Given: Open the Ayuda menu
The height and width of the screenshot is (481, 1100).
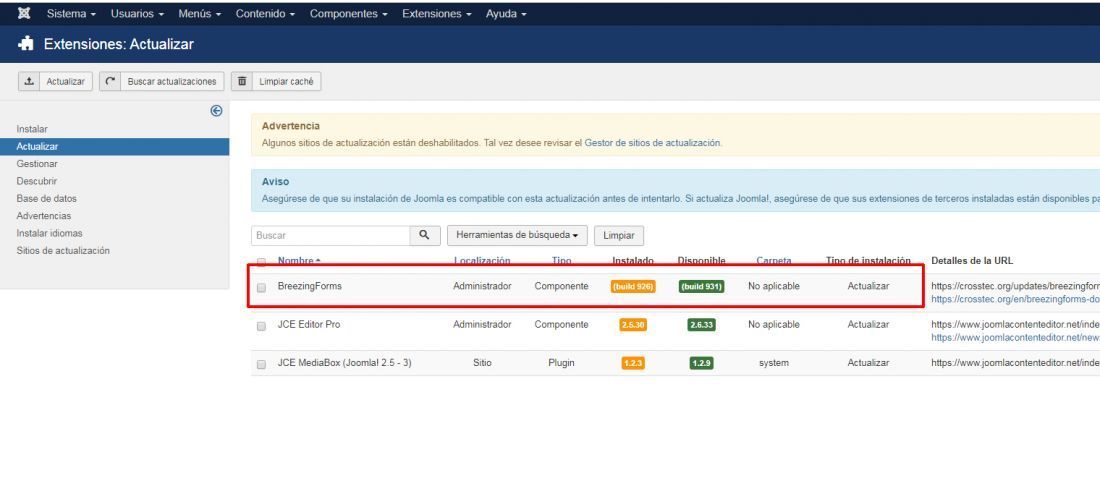Looking at the screenshot, I should [x=506, y=13].
